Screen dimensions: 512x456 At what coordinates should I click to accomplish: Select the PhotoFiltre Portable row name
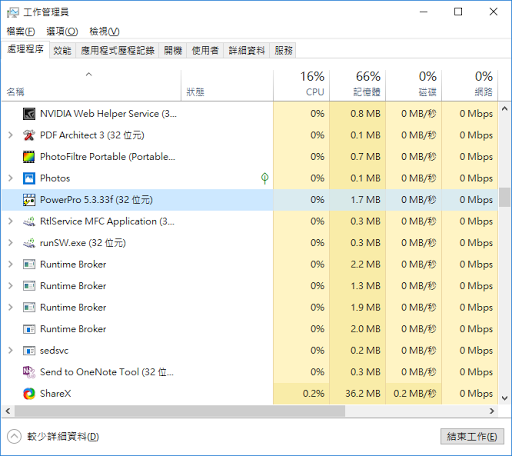[x=107, y=157]
